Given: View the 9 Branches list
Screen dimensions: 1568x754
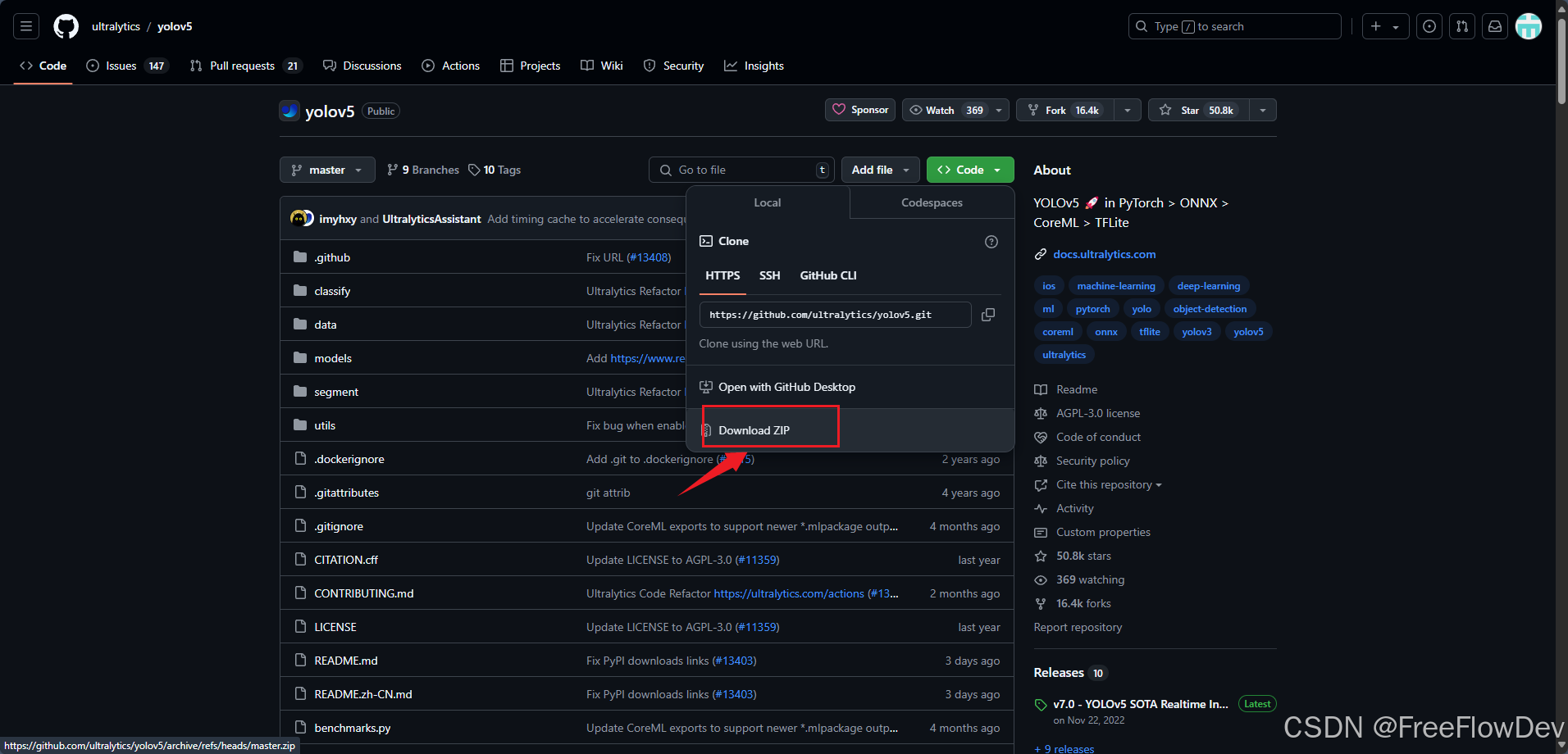Looking at the screenshot, I should (x=423, y=170).
